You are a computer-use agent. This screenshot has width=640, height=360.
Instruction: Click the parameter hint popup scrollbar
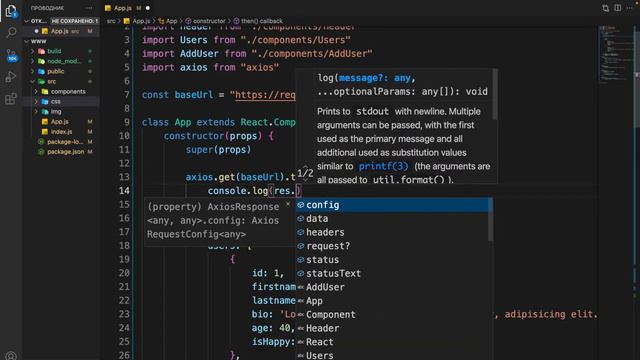(495, 95)
